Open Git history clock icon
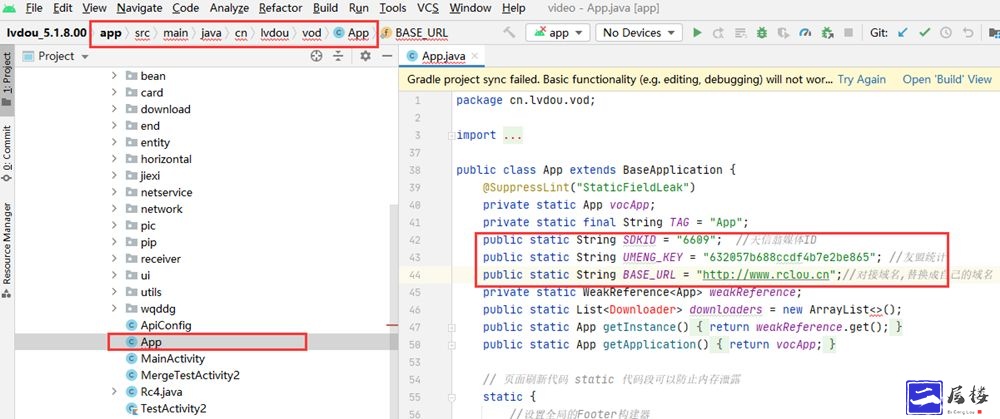The width and height of the screenshot is (1000, 419). point(946,33)
